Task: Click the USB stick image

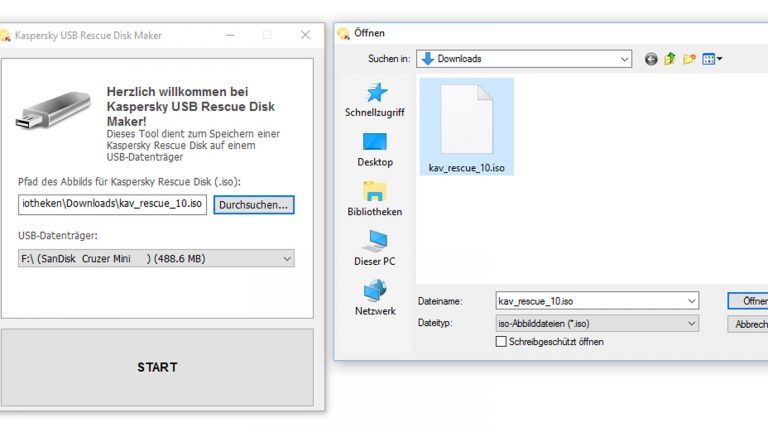Action: click(x=53, y=110)
